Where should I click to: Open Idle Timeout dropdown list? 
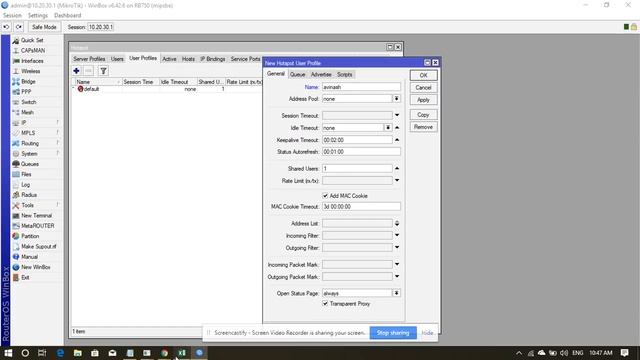point(388,128)
